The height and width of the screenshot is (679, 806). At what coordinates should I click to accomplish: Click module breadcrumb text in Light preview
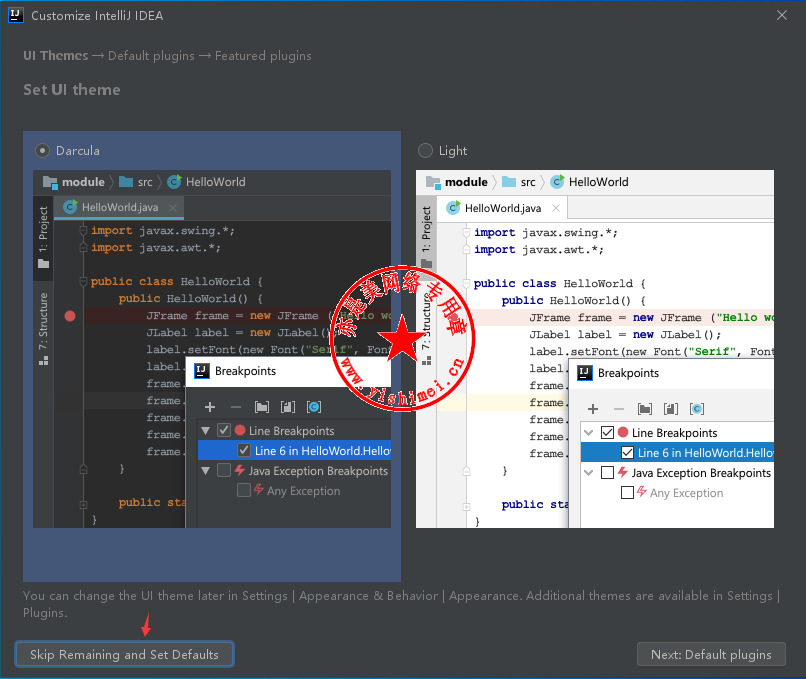(466, 182)
